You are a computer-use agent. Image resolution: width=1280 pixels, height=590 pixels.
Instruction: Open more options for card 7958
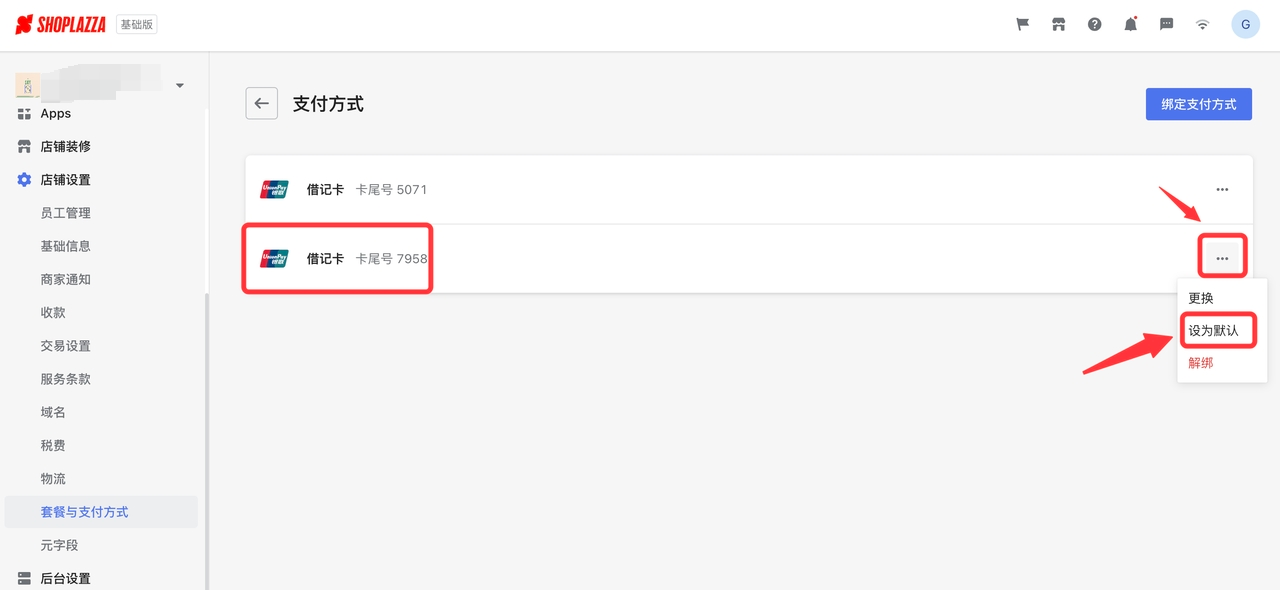tap(1222, 259)
